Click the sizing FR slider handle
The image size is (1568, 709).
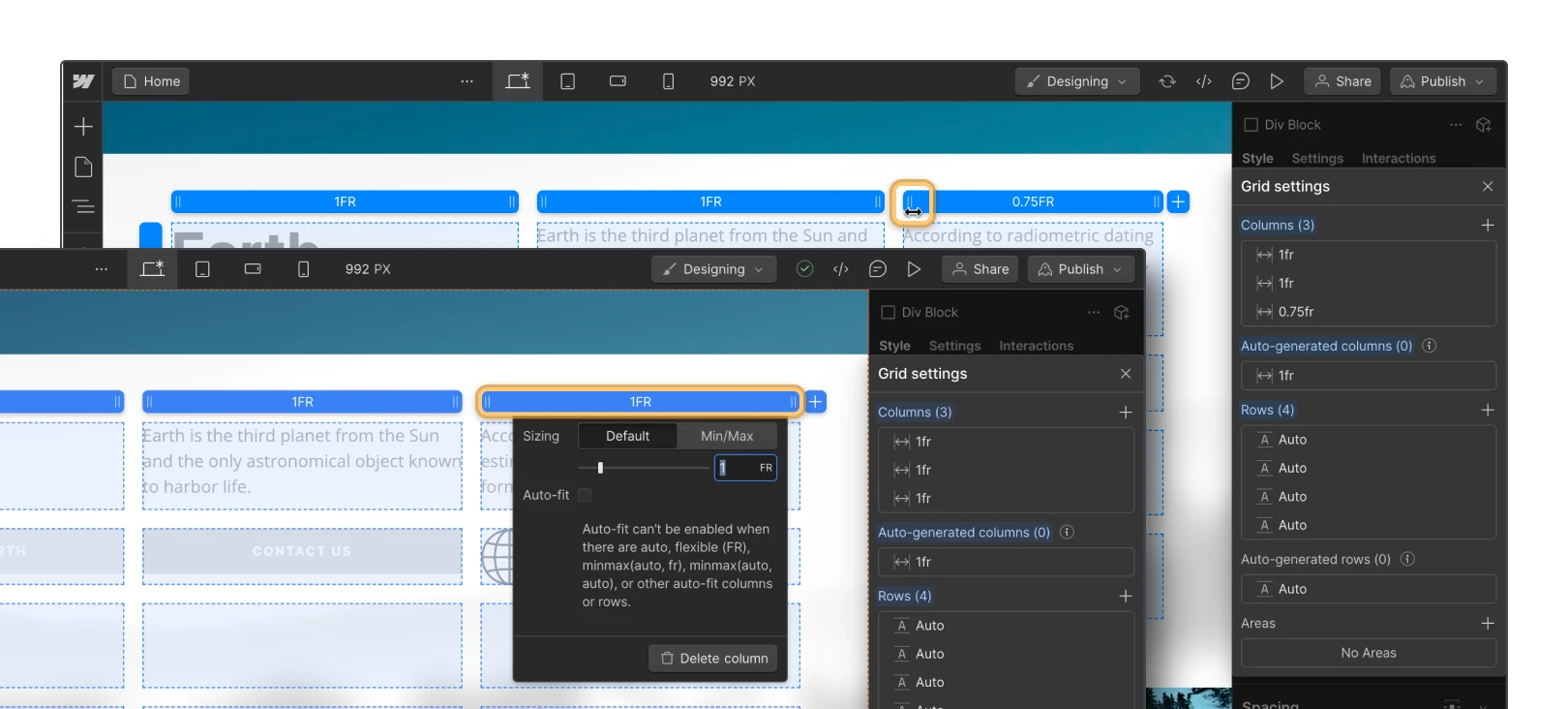click(x=600, y=468)
